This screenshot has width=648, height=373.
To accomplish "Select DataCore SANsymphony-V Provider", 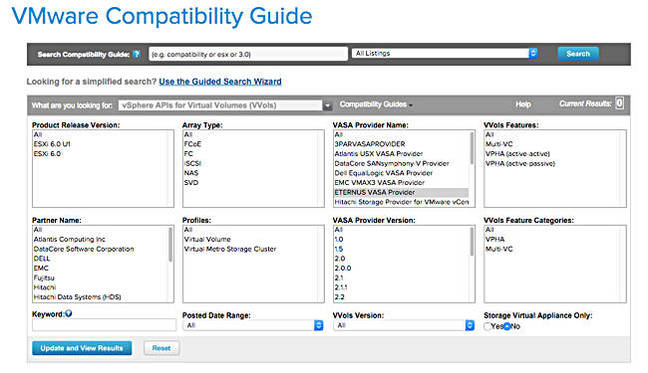I will pyautogui.click(x=392, y=164).
